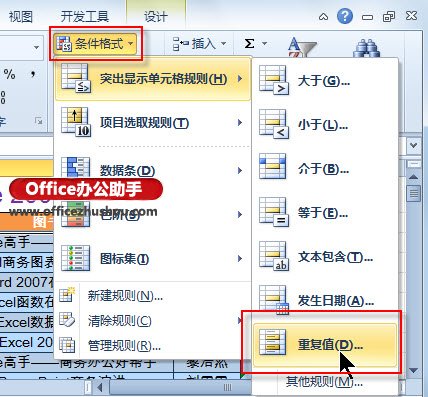Image resolution: width=428 pixels, height=397 pixels.
Task: Click the text contains ab icon
Action: tap(274, 256)
